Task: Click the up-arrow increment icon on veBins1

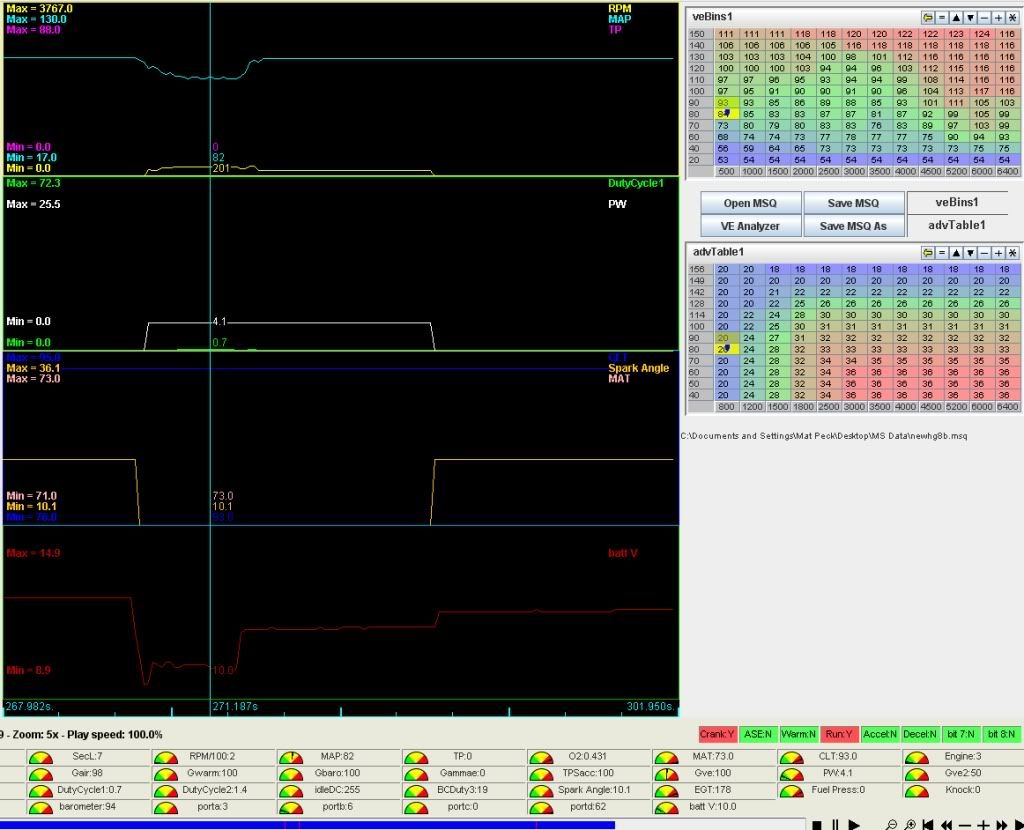Action: (x=956, y=18)
